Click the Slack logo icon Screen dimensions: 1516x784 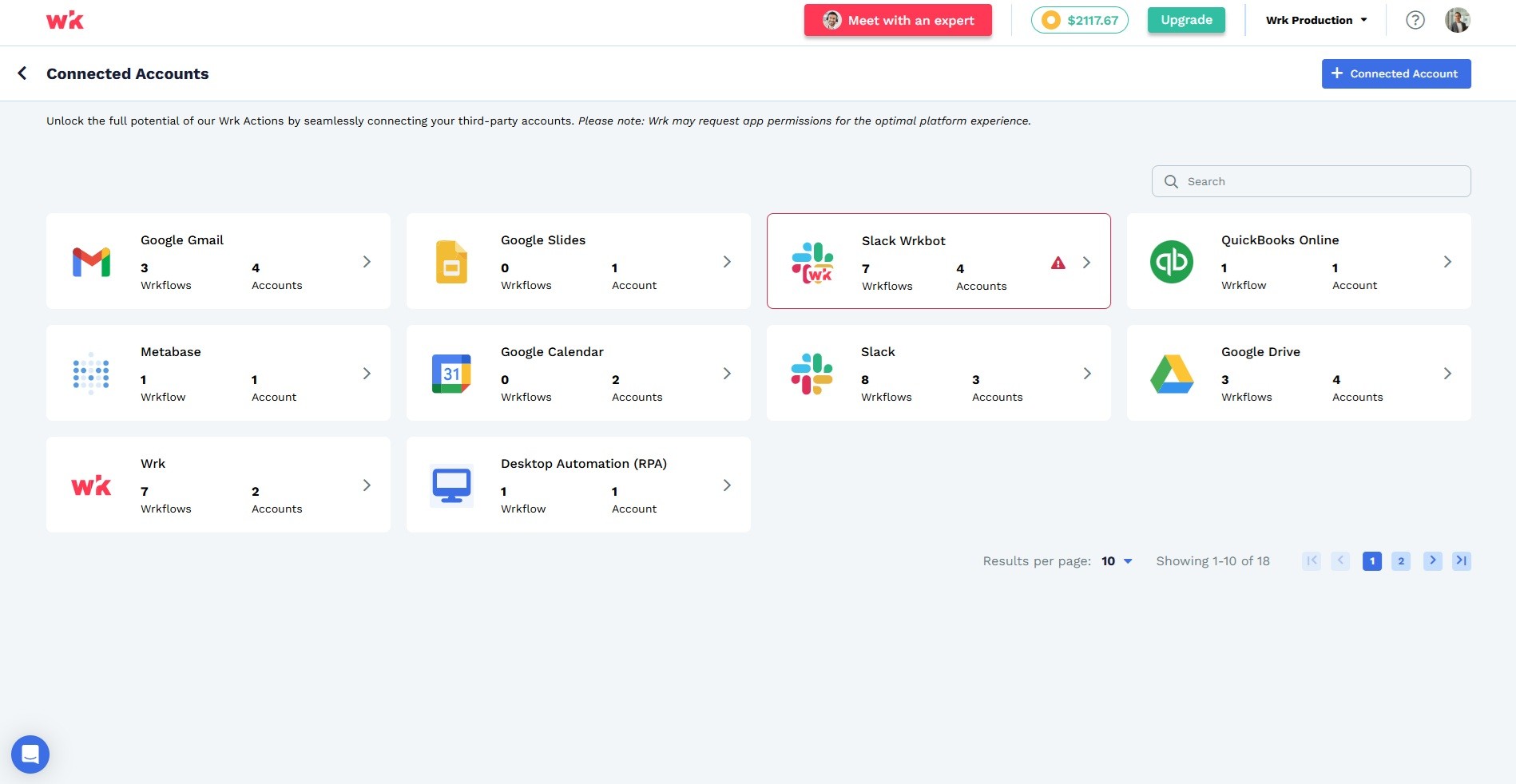click(x=812, y=374)
